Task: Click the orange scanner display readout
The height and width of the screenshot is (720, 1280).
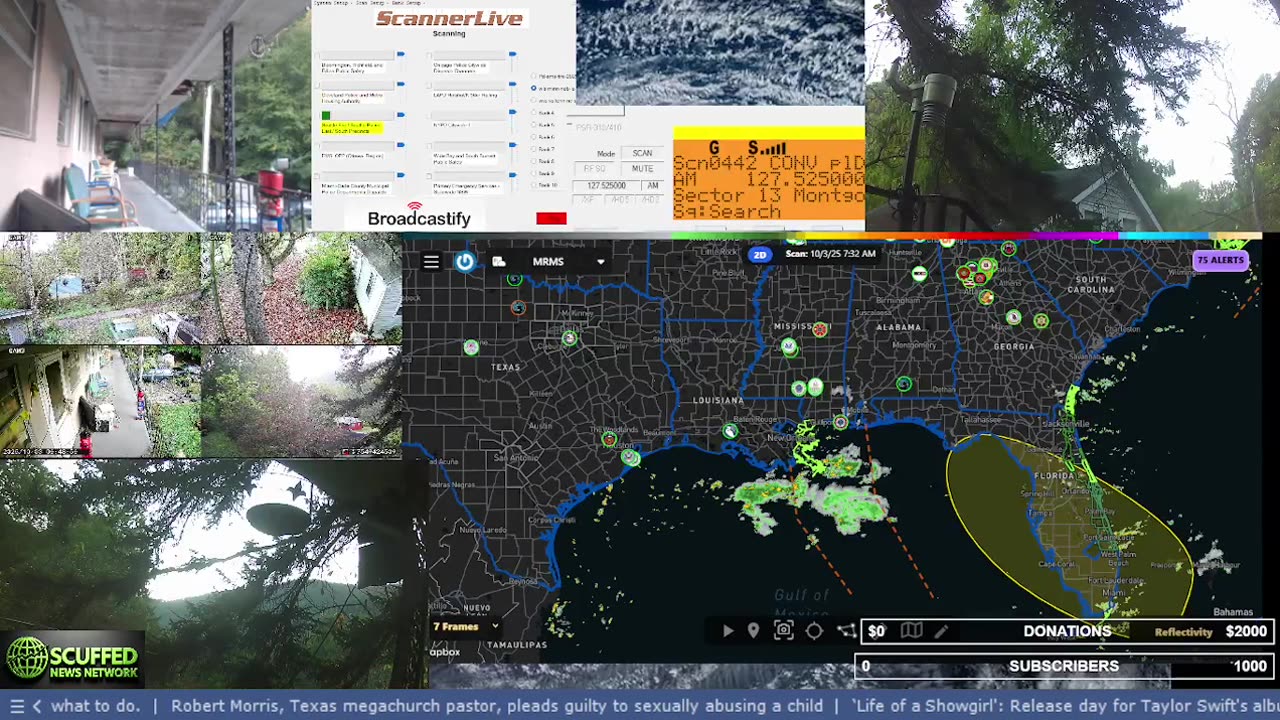Action: (768, 179)
